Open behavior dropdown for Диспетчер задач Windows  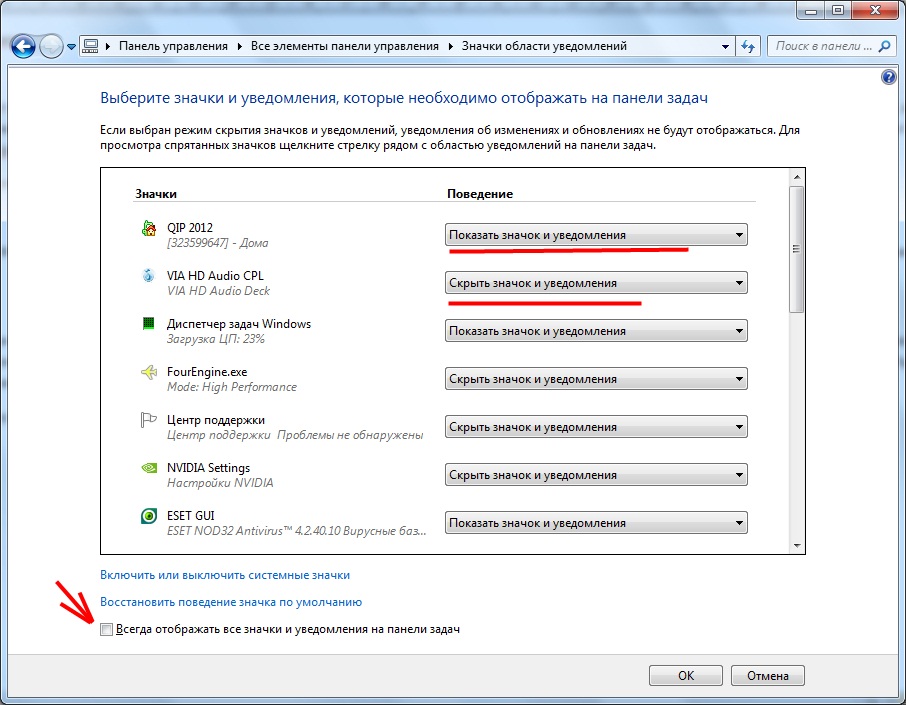596,331
